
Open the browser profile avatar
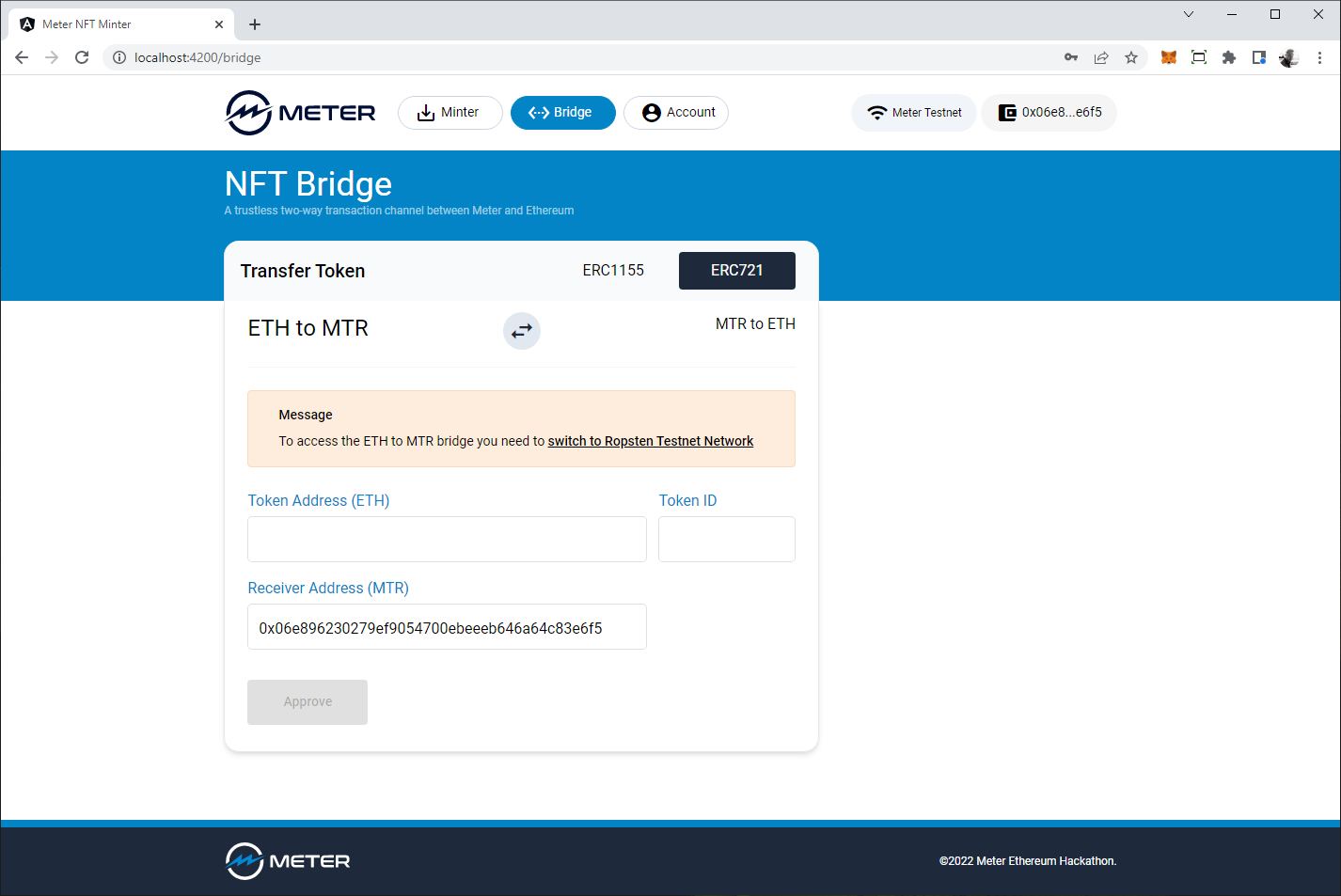tap(1289, 57)
